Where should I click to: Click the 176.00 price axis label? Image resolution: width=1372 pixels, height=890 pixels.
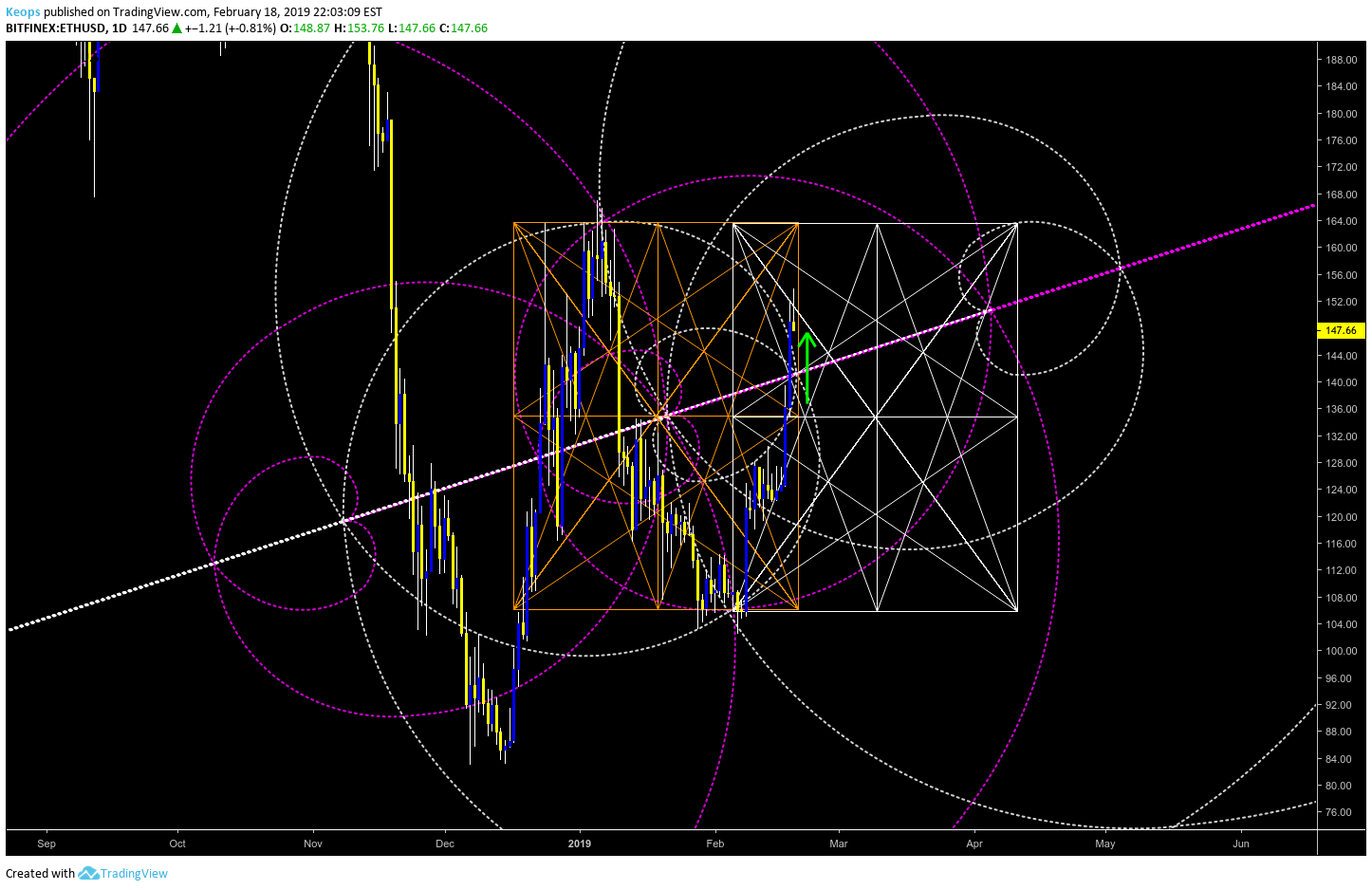[x=1341, y=140]
